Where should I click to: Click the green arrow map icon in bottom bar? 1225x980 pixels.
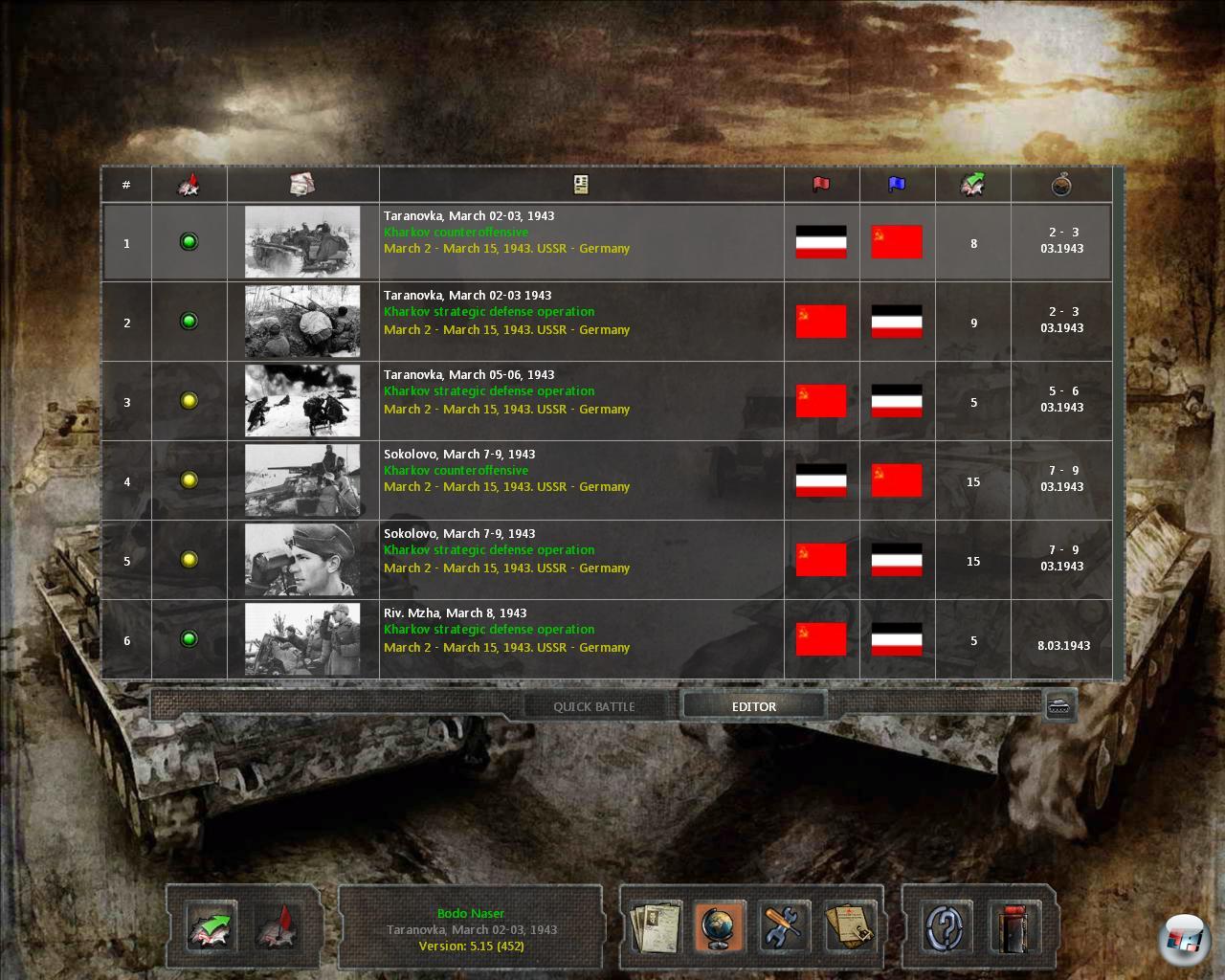point(211,926)
